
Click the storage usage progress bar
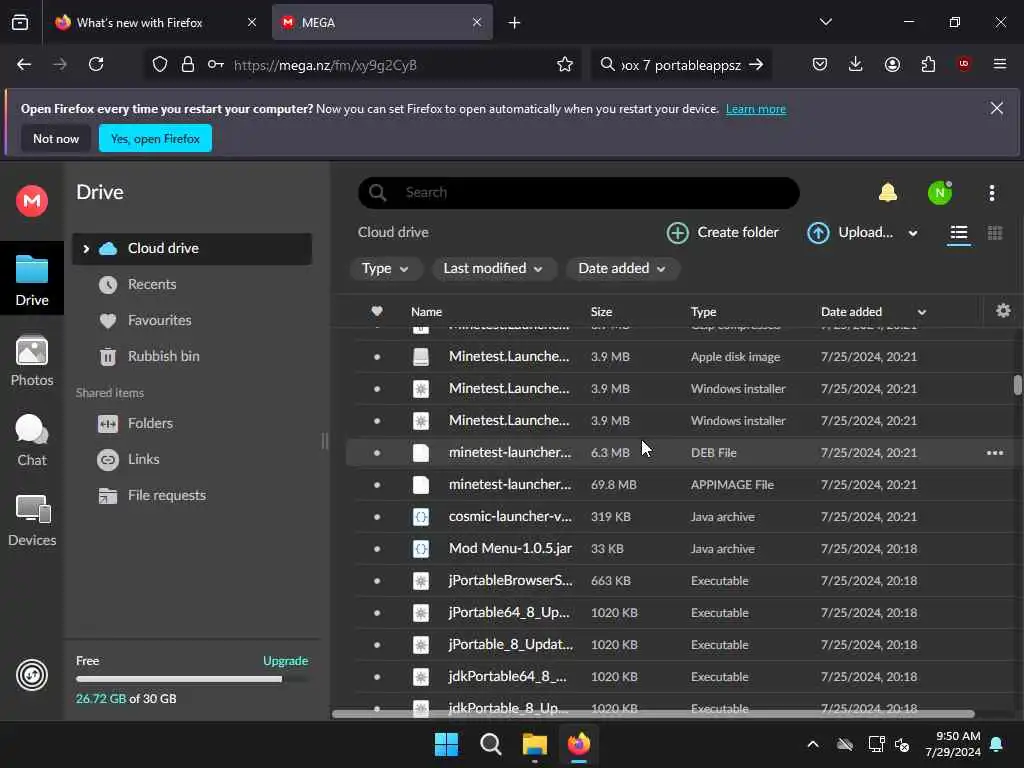click(192, 679)
